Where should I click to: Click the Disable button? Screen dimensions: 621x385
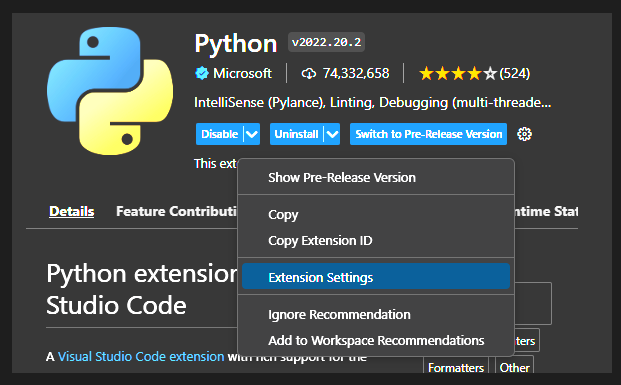tap(220, 134)
